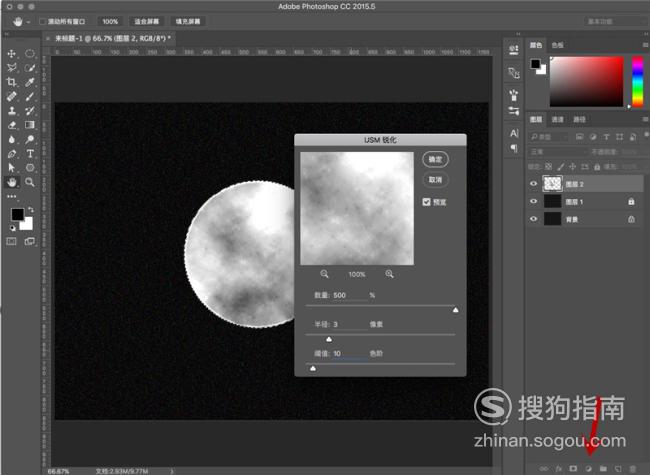
Task: Select the Healing Brush tool
Action: pyautogui.click(x=12, y=96)
